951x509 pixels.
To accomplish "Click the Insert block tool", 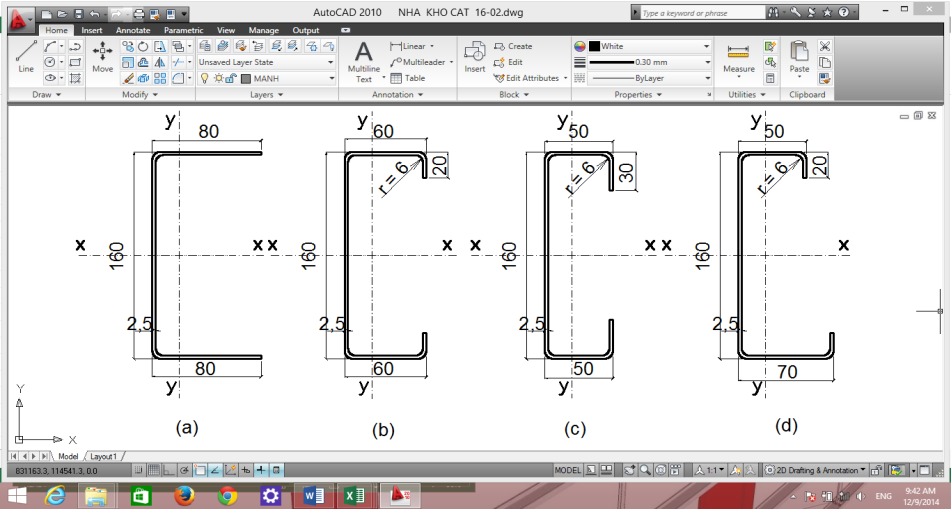I will (x=475, y=57).
